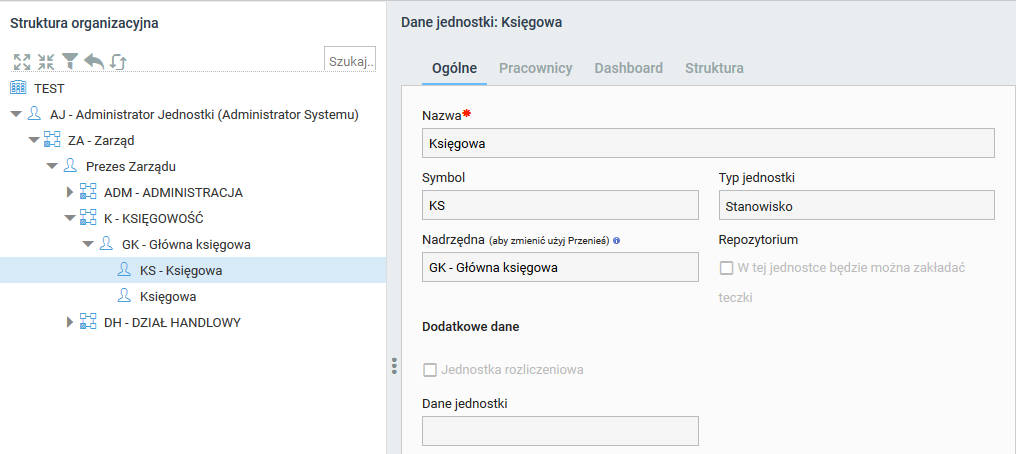Image resolution: width=1016 pixels, height=454 pixels.
Task: Toggle the Jednostka rozliczeniowa checkbox
Action: click(x=430, y=370)
